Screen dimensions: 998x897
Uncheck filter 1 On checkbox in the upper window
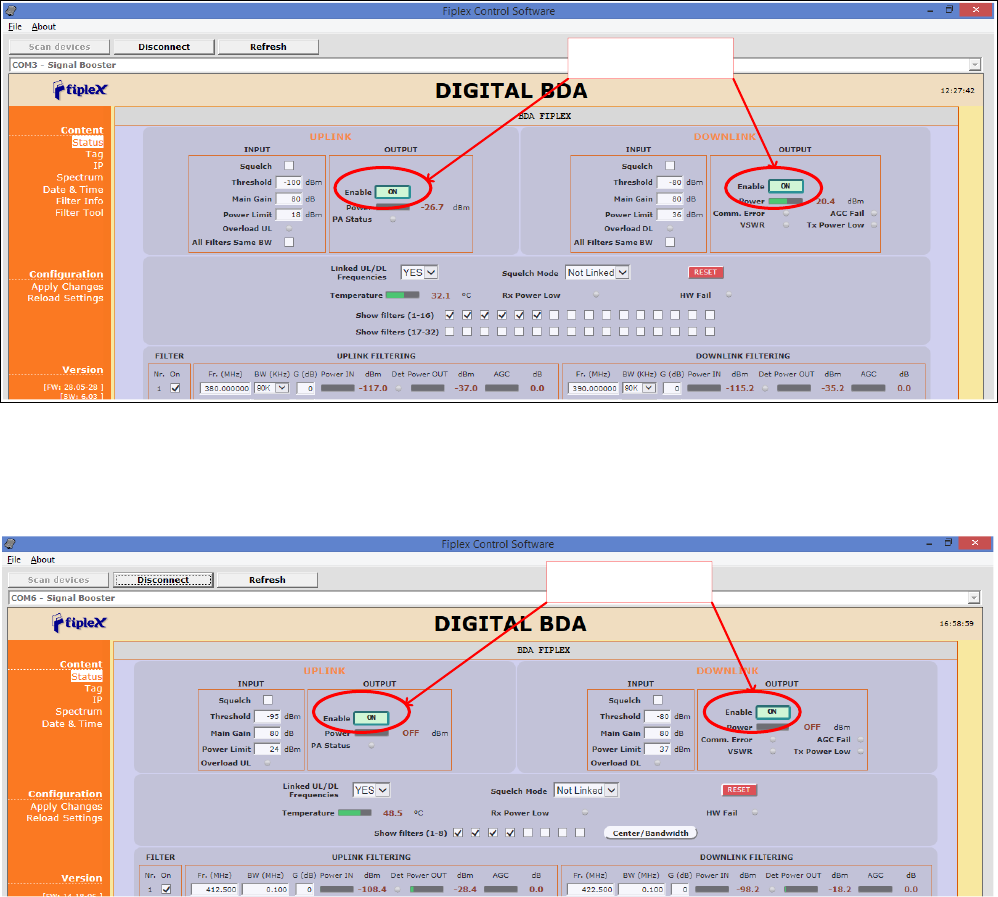(x=175, y=388)
